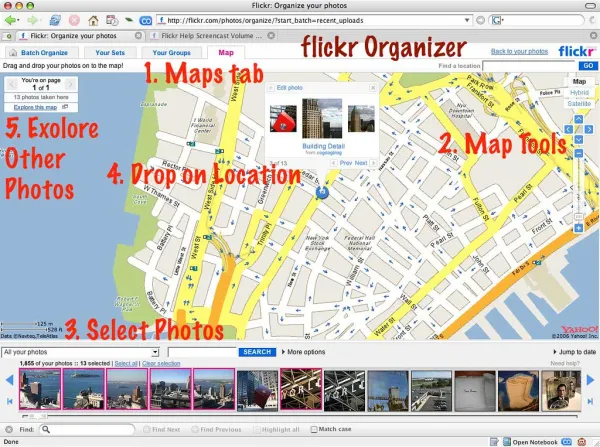Viewport: 600px width, 447px height.
Task: Jump to filmstrip end icon
Action: (590, 401)
